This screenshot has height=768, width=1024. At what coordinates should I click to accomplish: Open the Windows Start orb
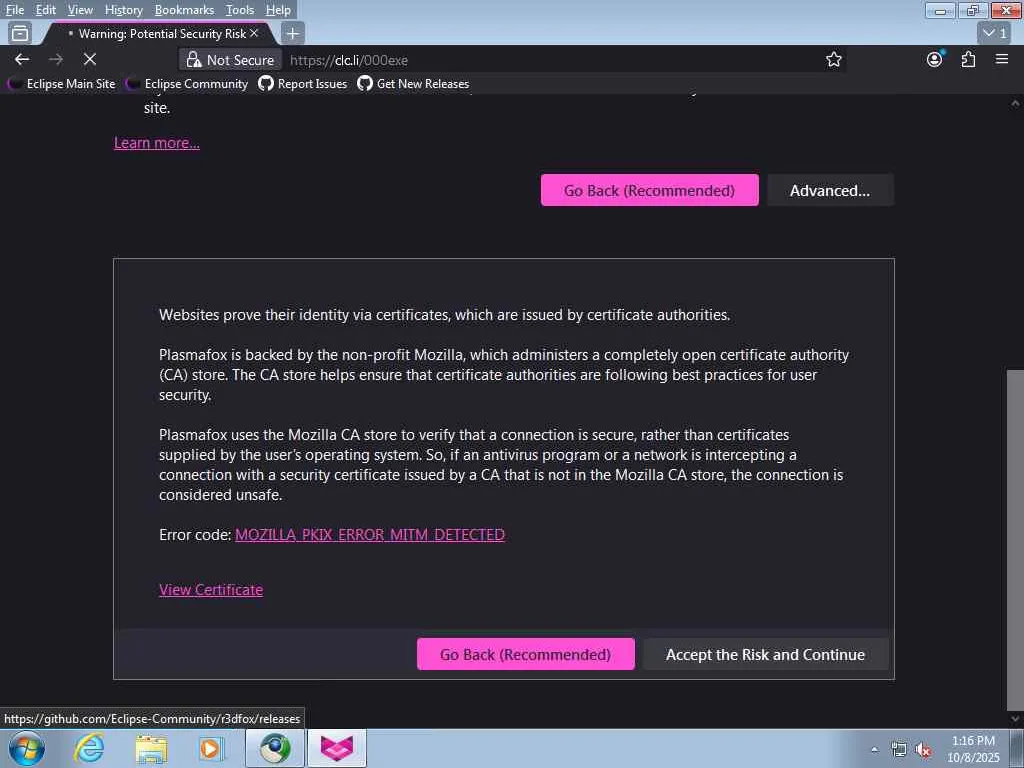pos(26,748)
